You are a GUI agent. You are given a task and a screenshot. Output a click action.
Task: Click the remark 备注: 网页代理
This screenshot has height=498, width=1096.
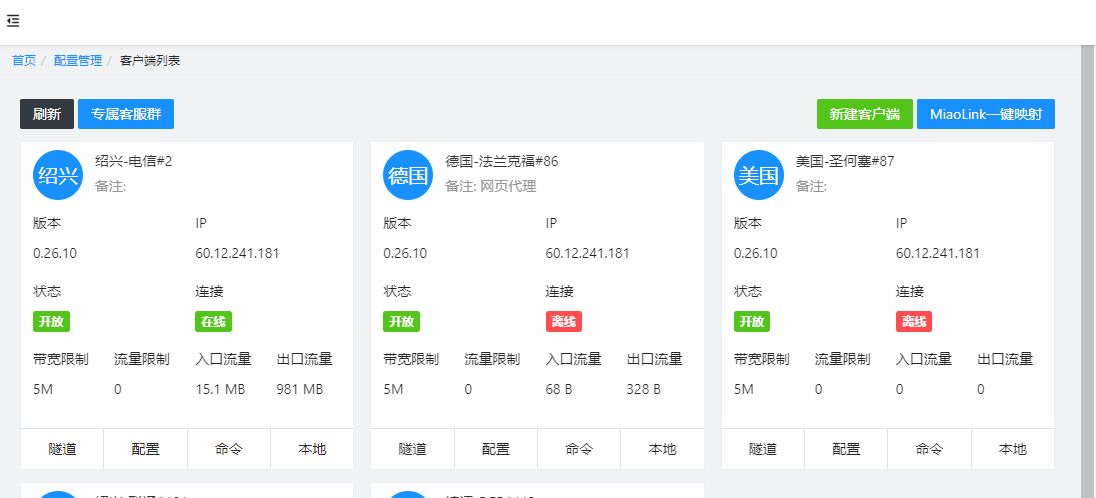tap(491, 187)
